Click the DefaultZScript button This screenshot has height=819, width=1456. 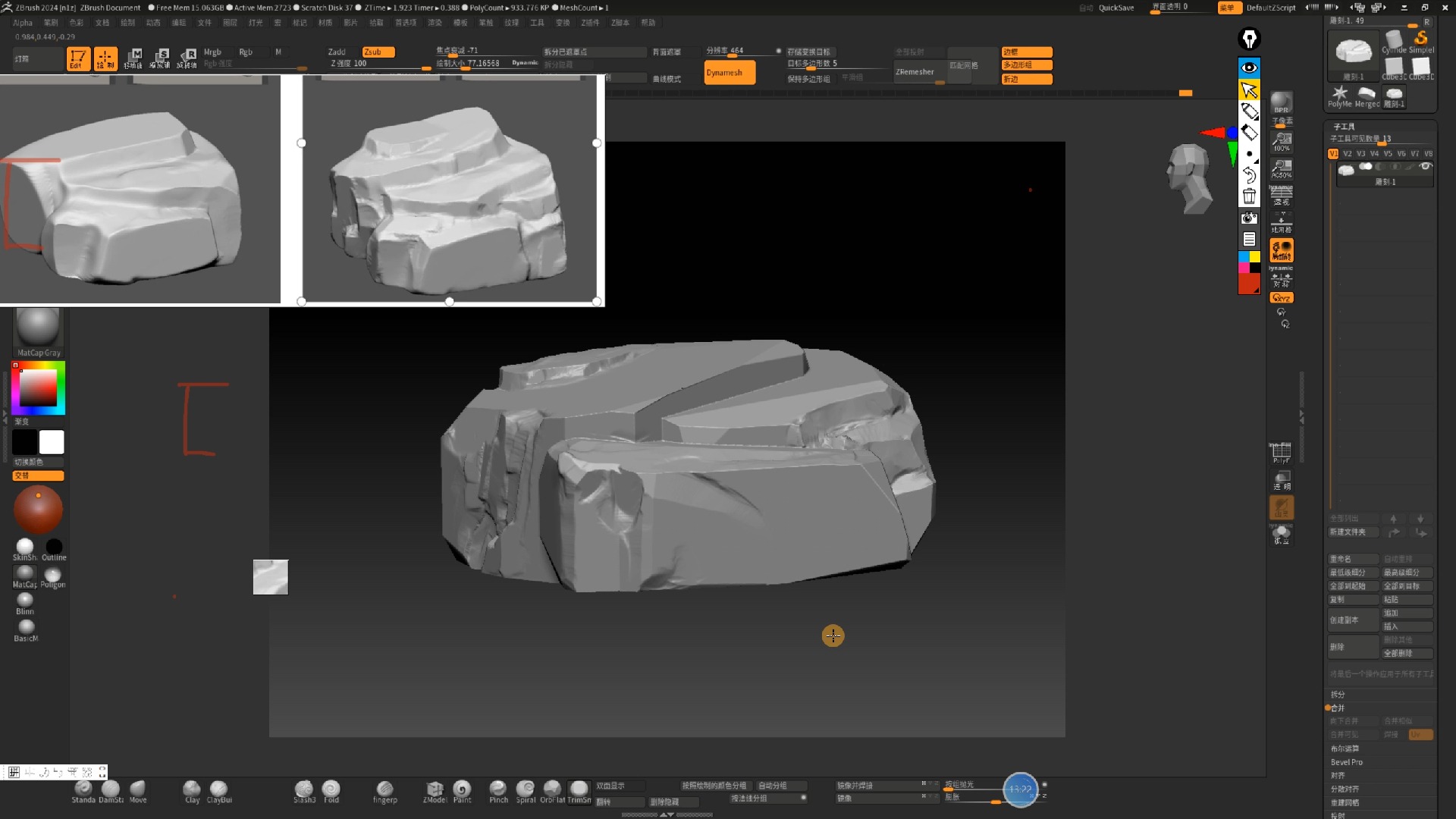tap(1270, 8)
